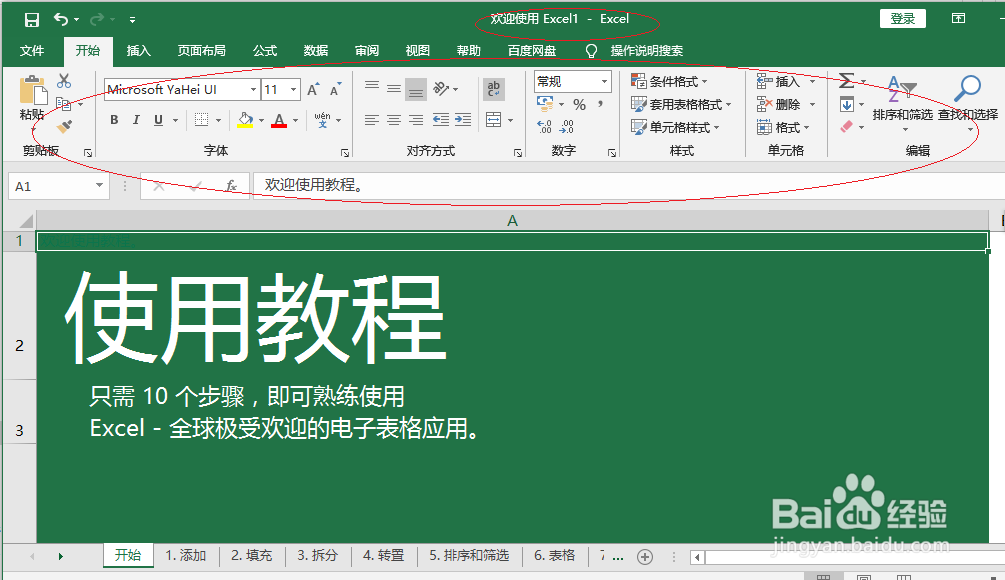Click the Orientation angled text icon
Screen dimensions: 1005x580
(441, 88)
